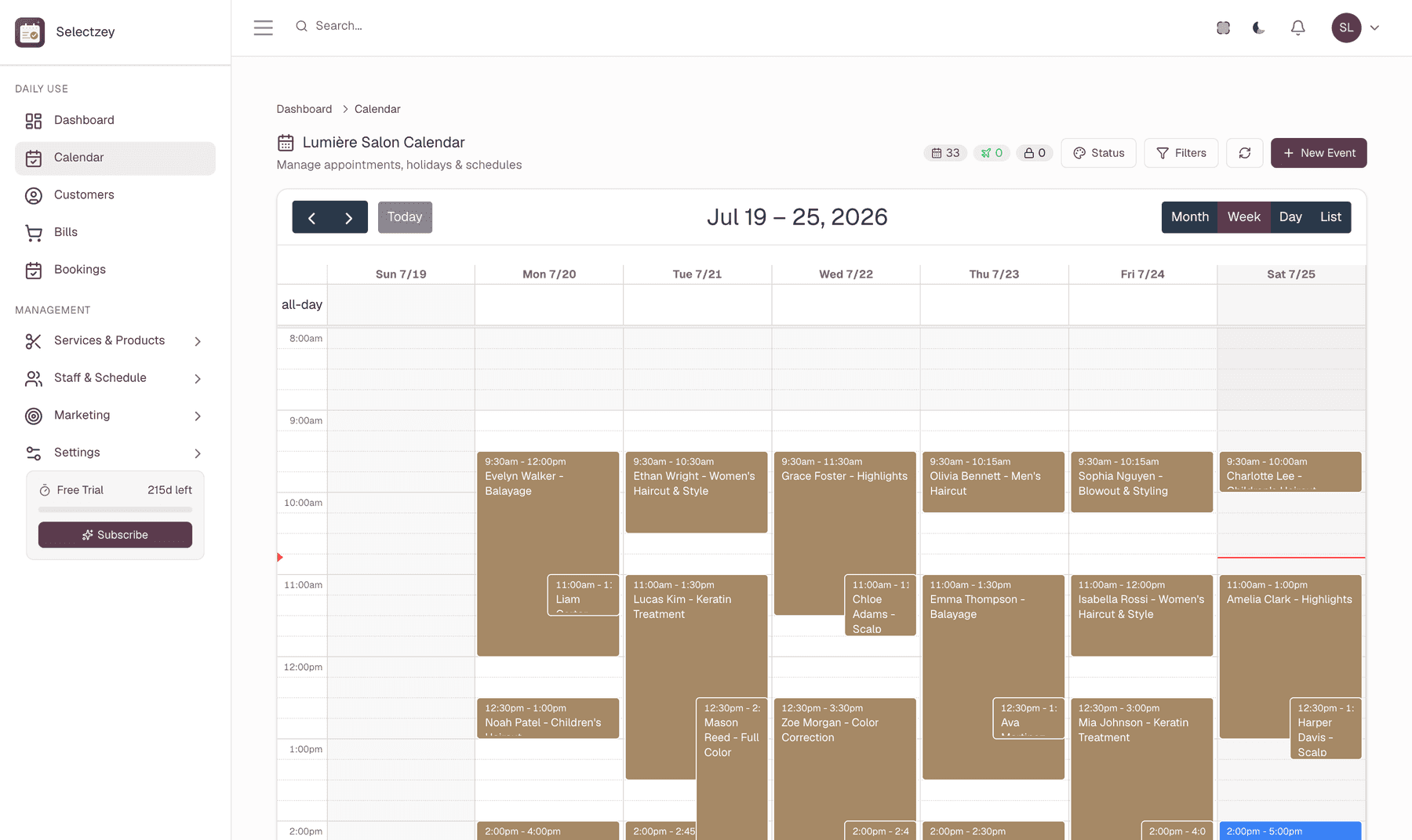Viewport: 1412px width, 840px height.
Task: Click the Customers person icon
Action: (34, 195)
